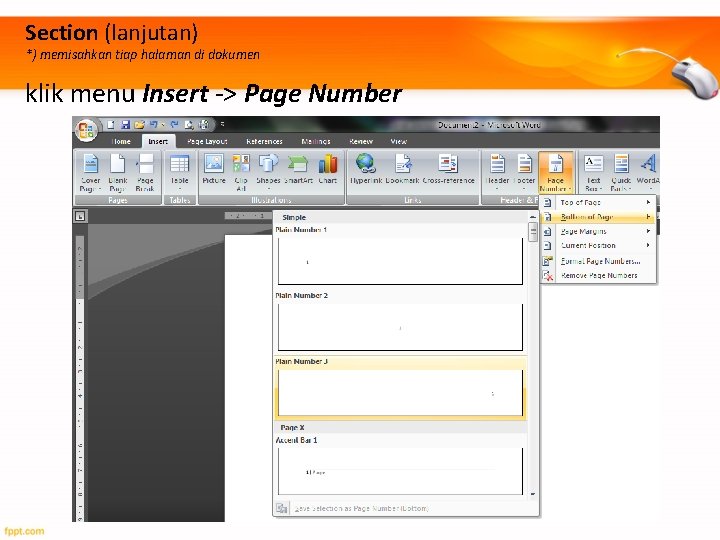The width and height of the screenshot is (720, 540).
Task: Open the Table insert button
Action: point(180,173)
